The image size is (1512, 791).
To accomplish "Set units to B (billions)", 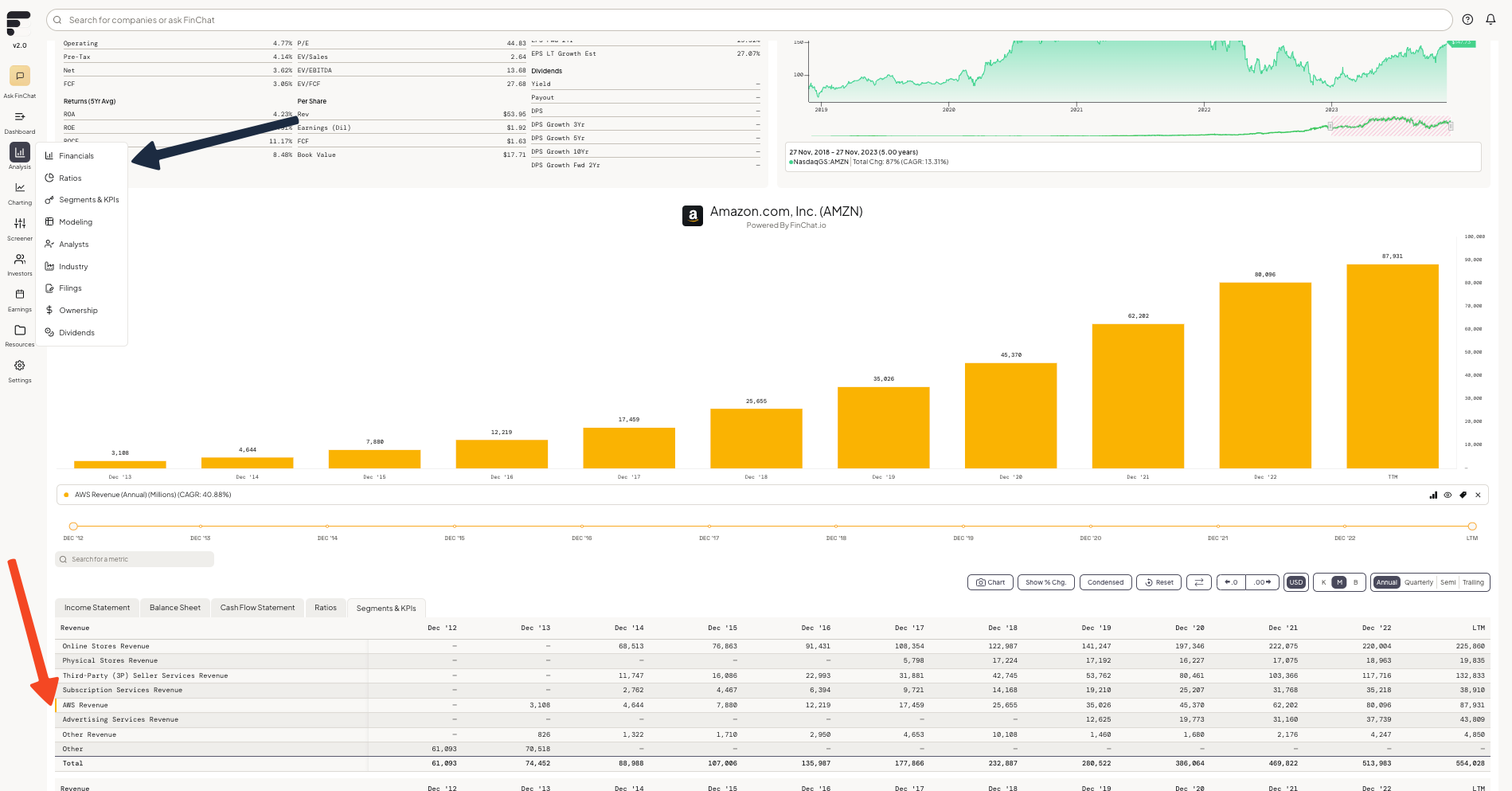I will click(x=1355, y=582).
